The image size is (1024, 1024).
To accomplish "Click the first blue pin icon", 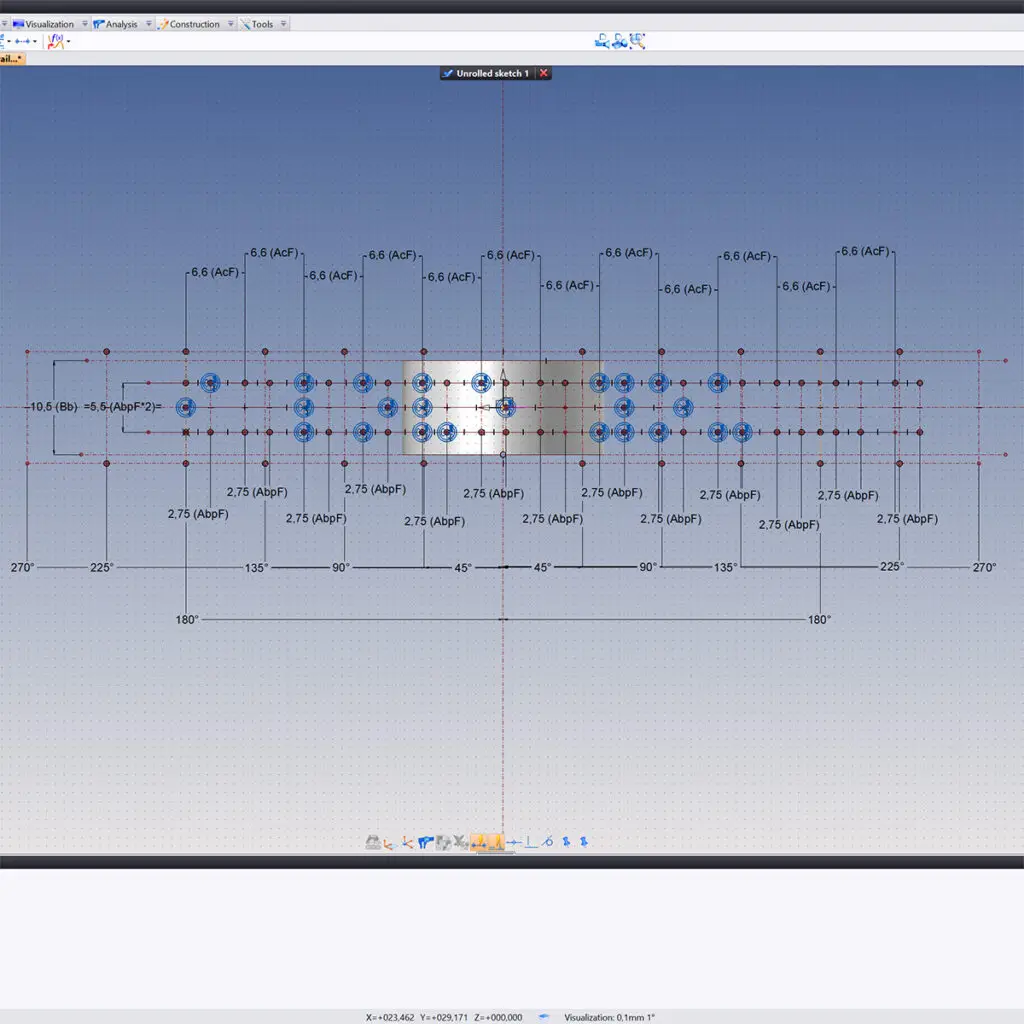I will (x=566, y=842).
